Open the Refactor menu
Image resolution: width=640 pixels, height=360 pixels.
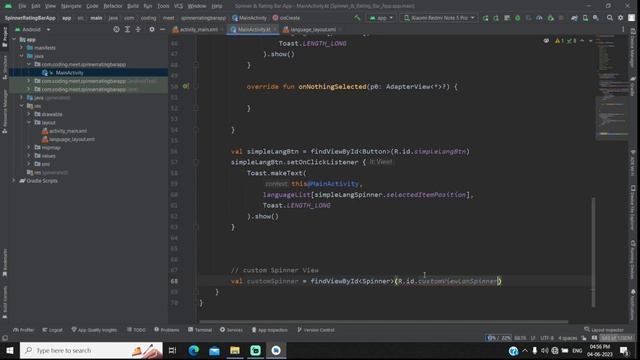coord(113,6)
